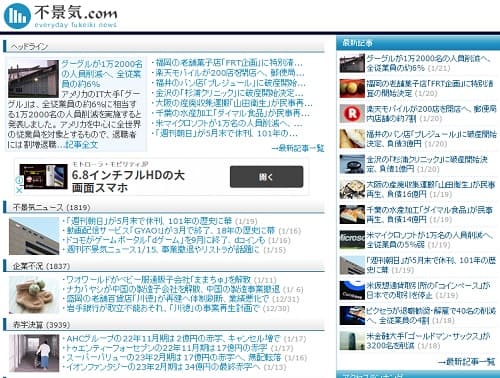Open the GYAO! service ending article

[x=171, y=230]
